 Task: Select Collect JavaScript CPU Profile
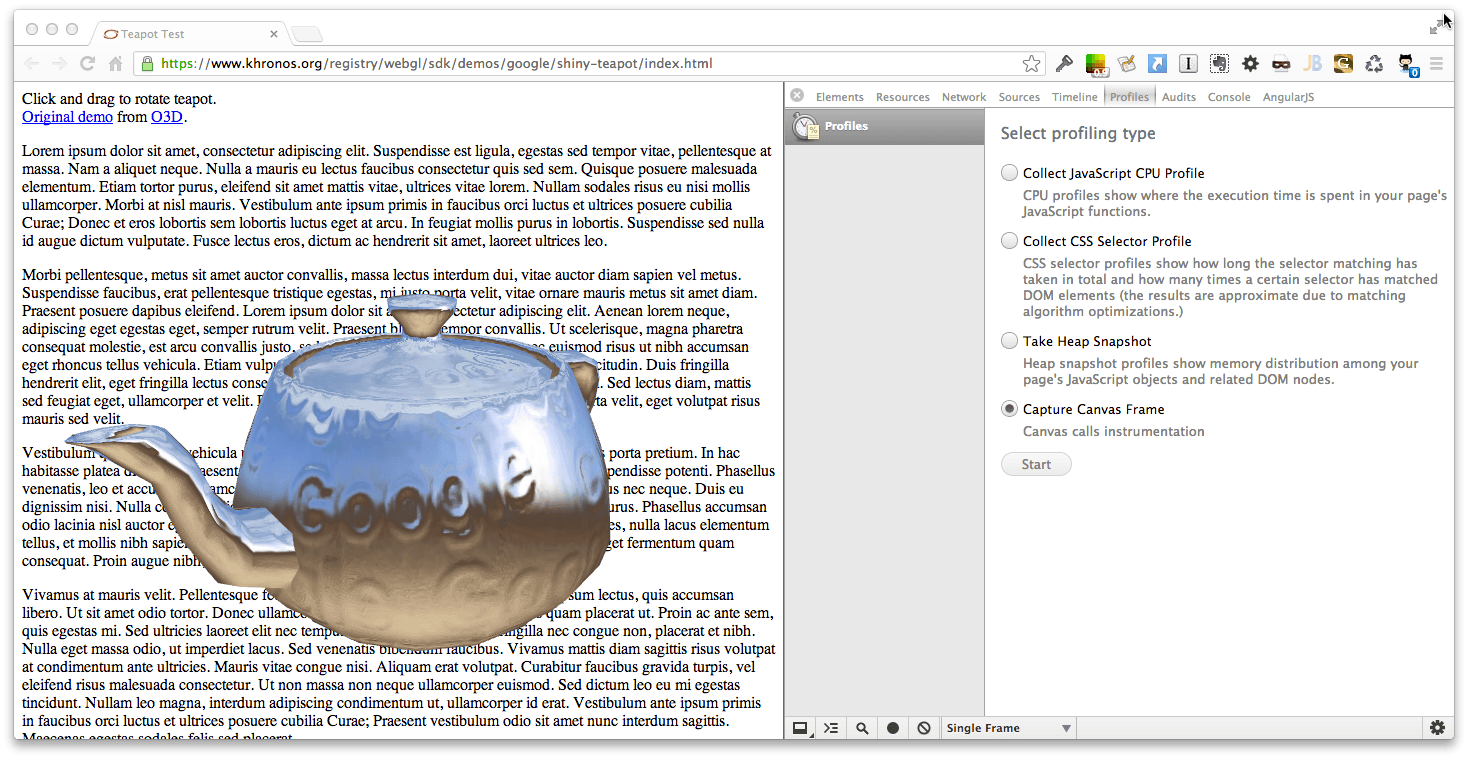click(x=1010, y=173)
